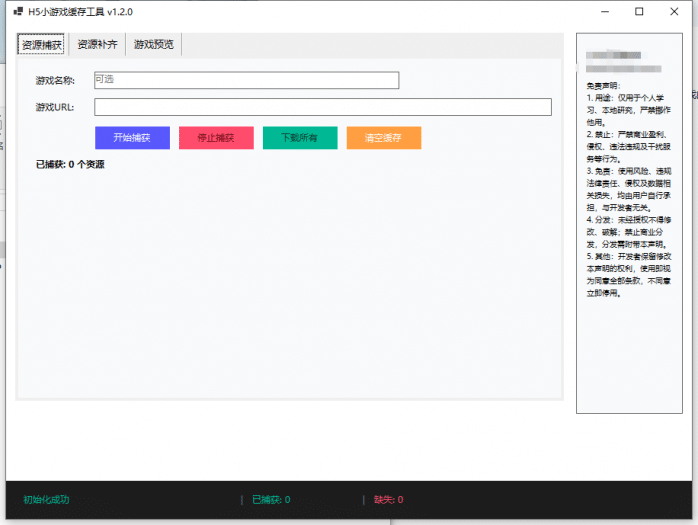Hit the red 停止捕获 button

(216, 138)
